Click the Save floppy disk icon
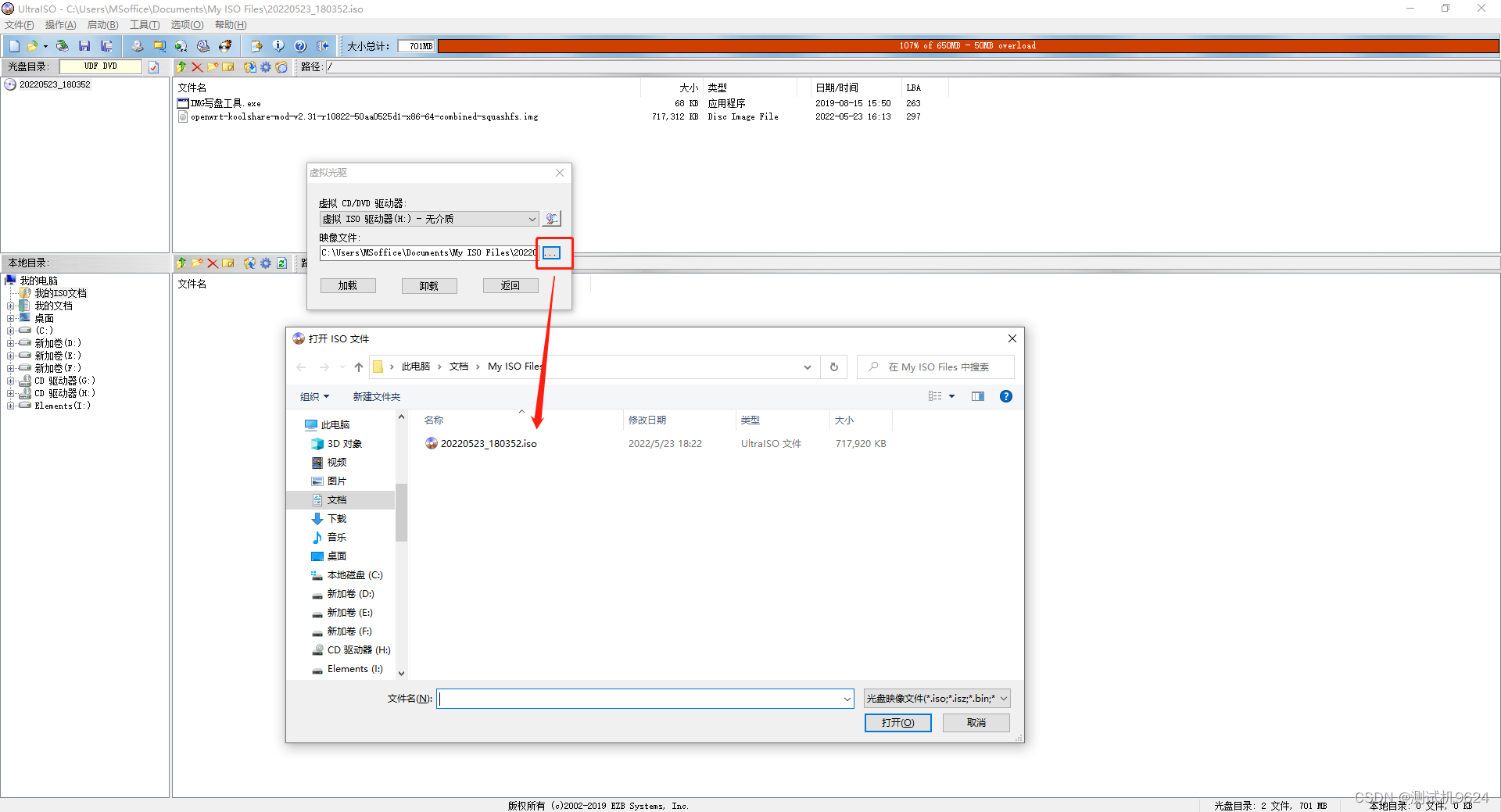 (x=84, y=46)
